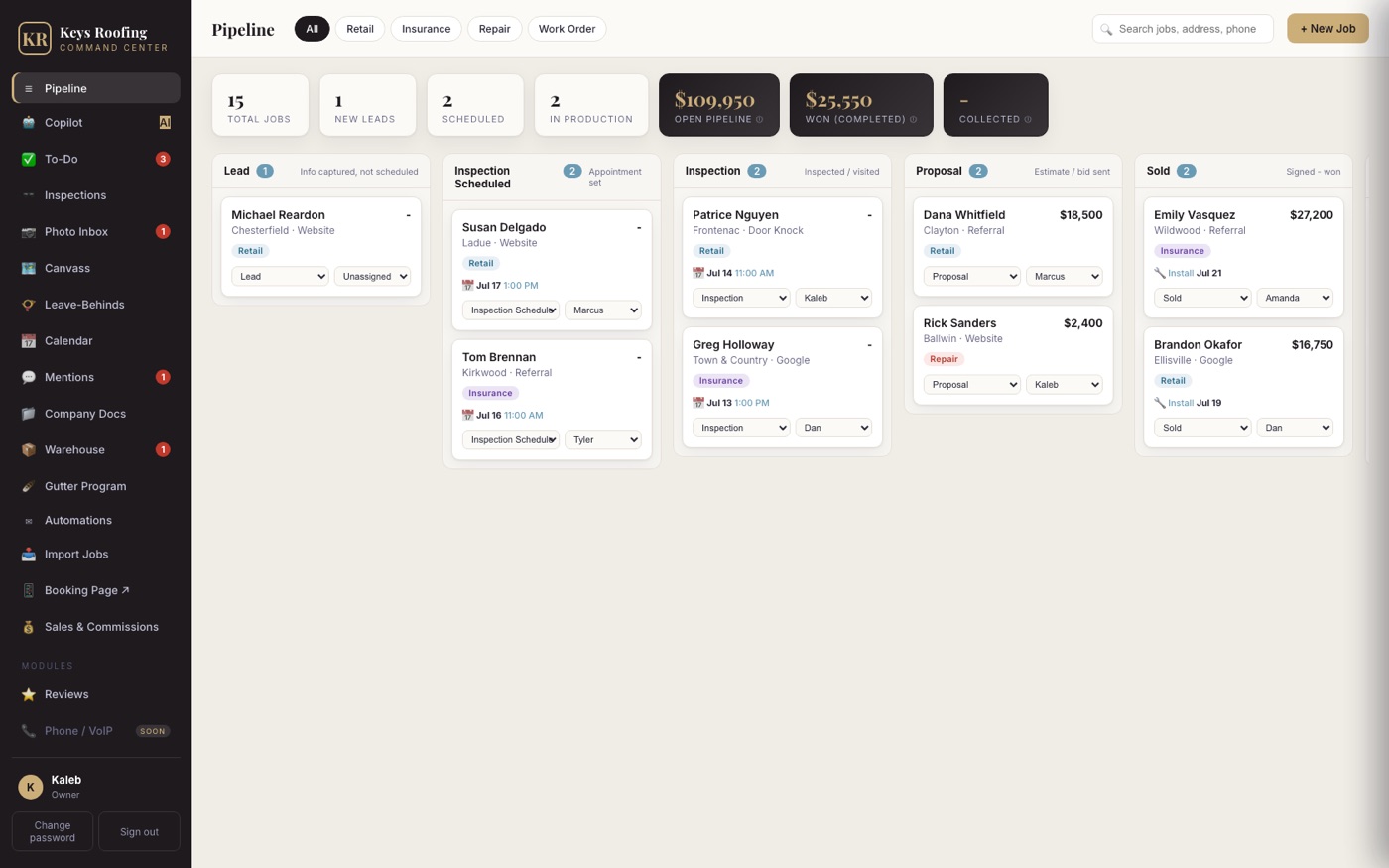
Task: Click the Kaleb user avatar
Action: [31, 787]
